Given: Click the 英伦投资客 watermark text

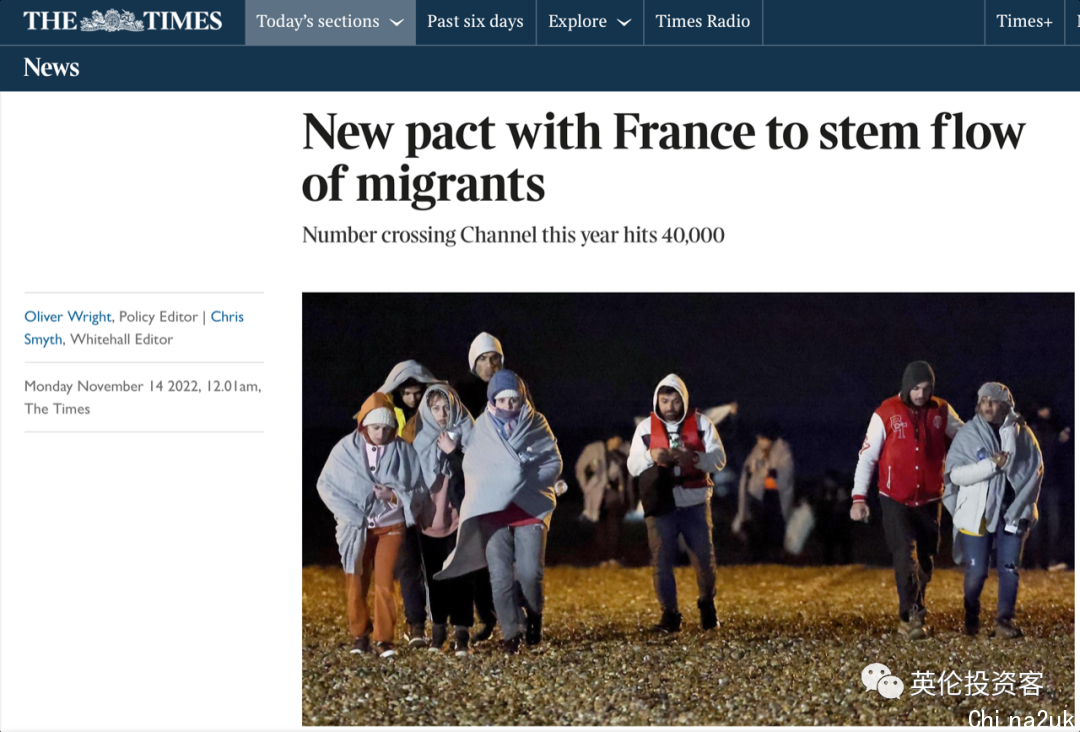Looking at the screenshot, I should click(977, 683).
